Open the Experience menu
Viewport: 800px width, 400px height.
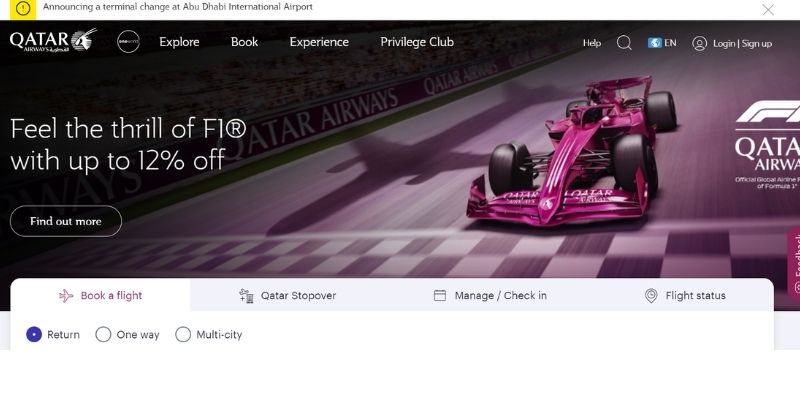pos(319,42)
